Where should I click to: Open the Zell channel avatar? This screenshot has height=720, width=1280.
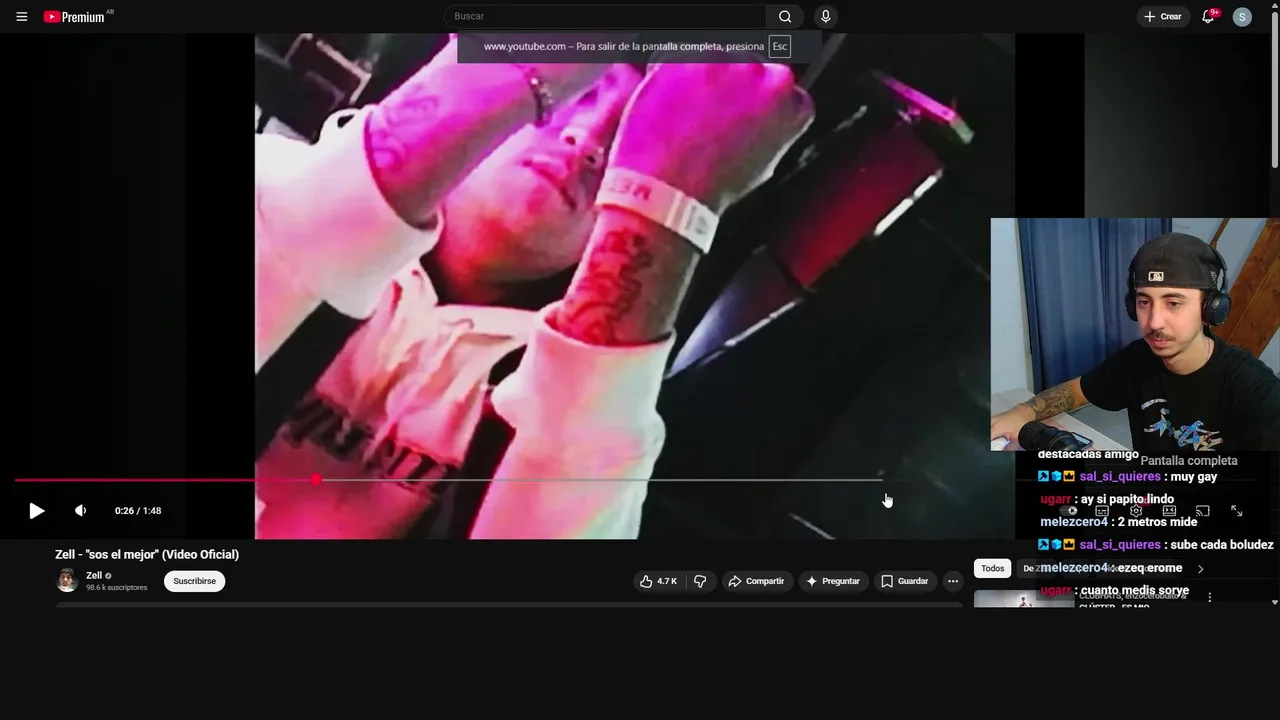coord(67,581)
